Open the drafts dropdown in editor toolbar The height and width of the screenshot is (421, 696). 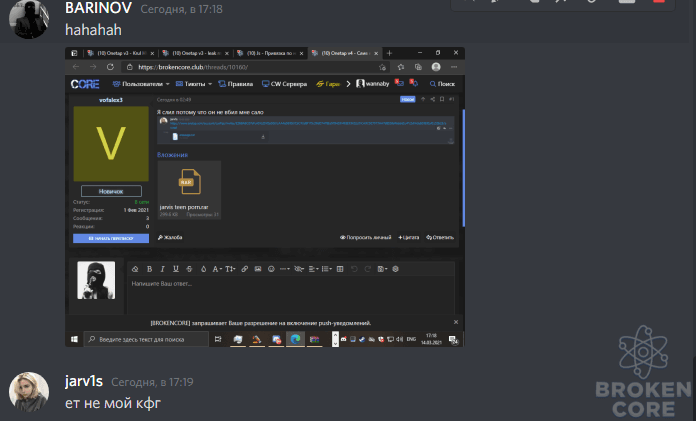(x=382, y=269)
